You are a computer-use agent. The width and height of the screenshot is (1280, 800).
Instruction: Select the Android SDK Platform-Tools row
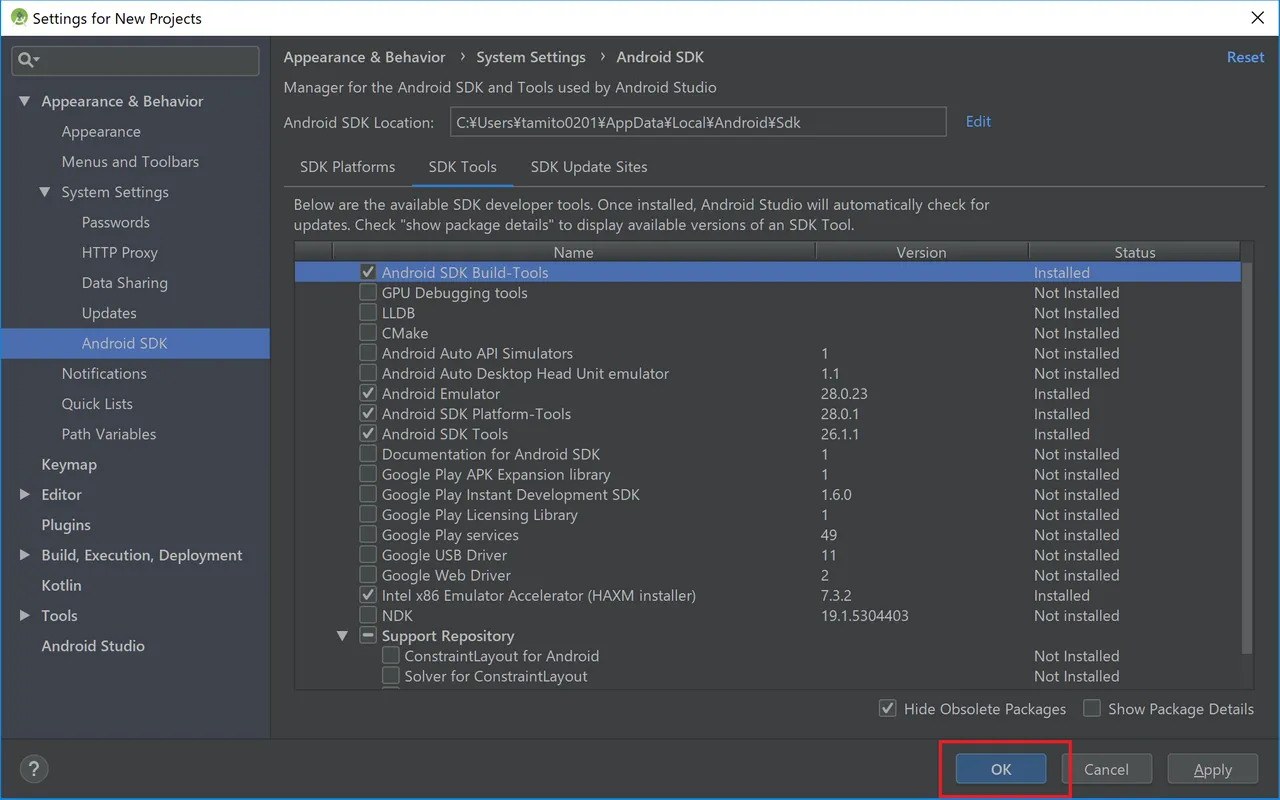pos(767,414)
